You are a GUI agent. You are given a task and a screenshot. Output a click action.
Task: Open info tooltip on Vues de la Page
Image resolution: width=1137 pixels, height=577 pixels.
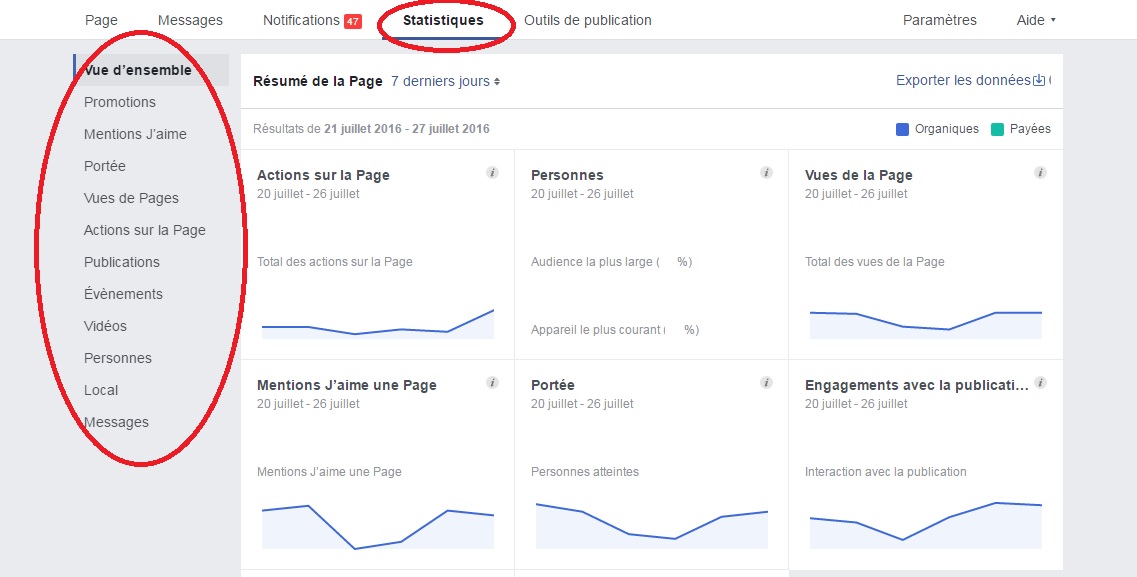[1040, 172]
